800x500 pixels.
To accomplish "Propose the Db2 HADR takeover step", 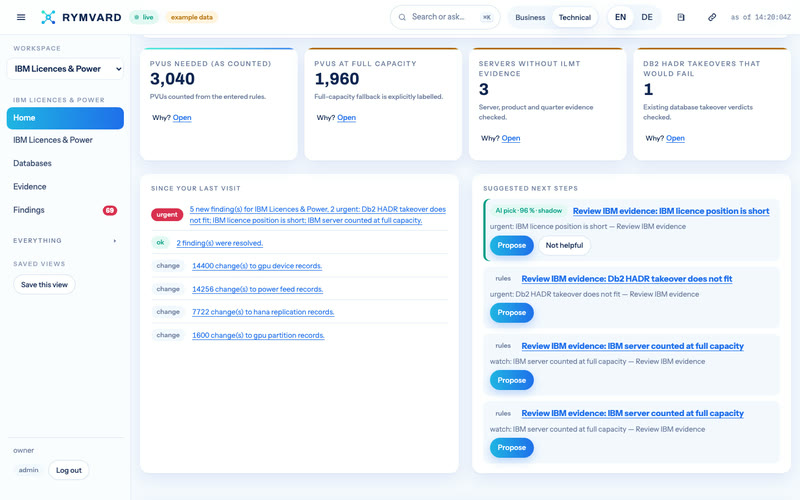I will 511,313.
